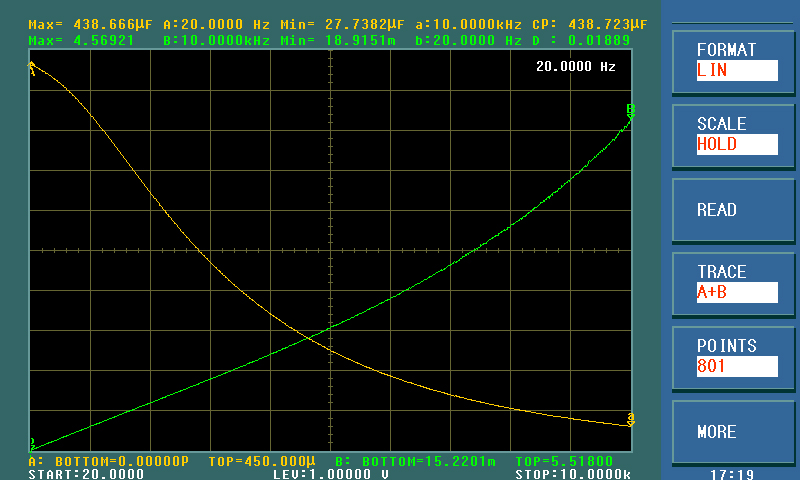Select the HOLD scale value field
The image size is (800, 480).
pyautogui.click(x=736, y=144)
